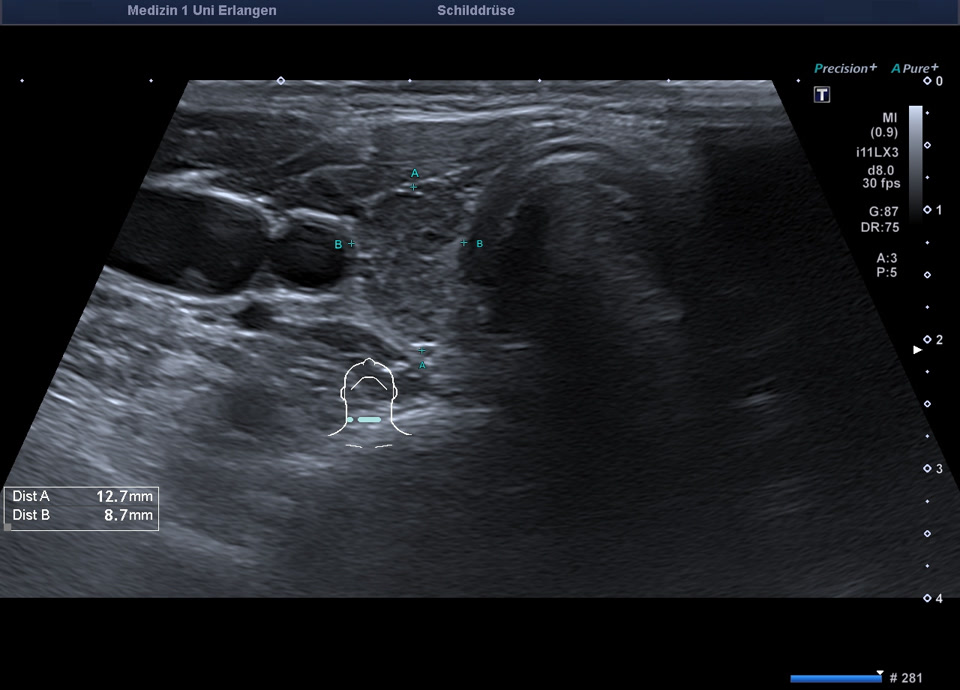Click the probe position bar on body marker
960x690 pixels.
(369, 419)
